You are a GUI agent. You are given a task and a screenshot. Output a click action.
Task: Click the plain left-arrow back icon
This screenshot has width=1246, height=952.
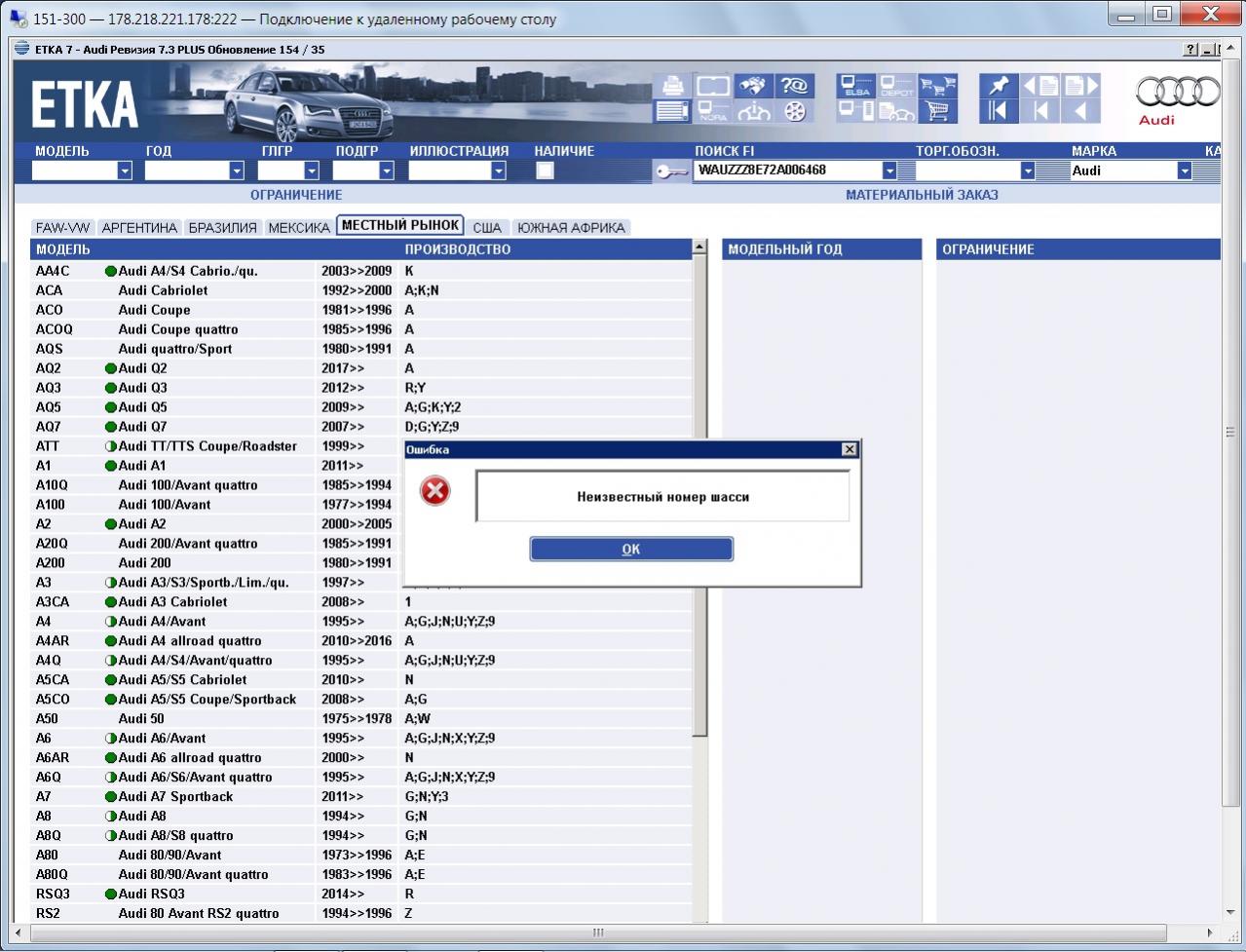1080,111
